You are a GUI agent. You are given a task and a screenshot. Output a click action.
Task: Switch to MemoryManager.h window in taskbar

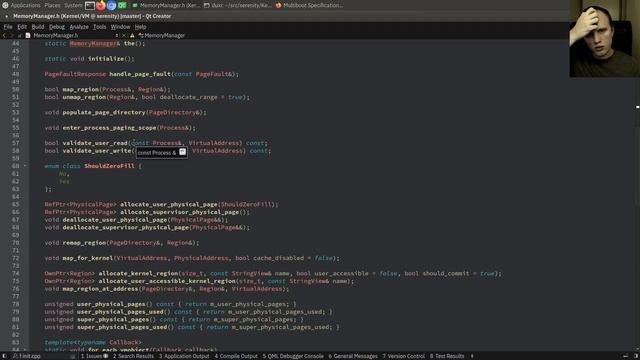click(x=166, y=5)
